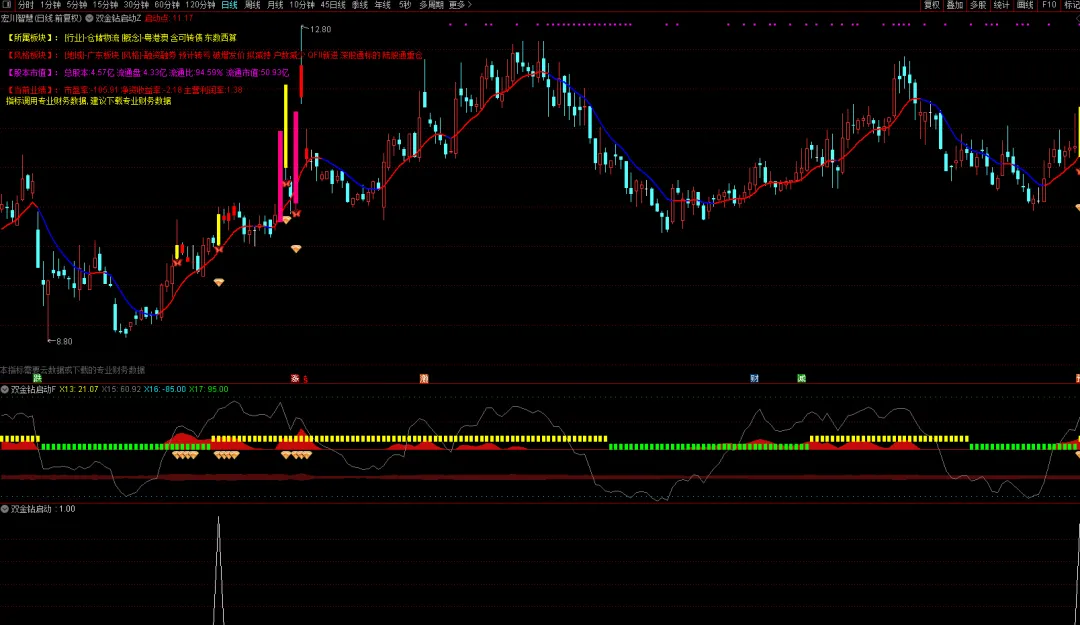Image resolution: width=1080 pixels, height=625 pixels.
Task: Select the 10分钟 period
Action: click(x=302, y=5)
